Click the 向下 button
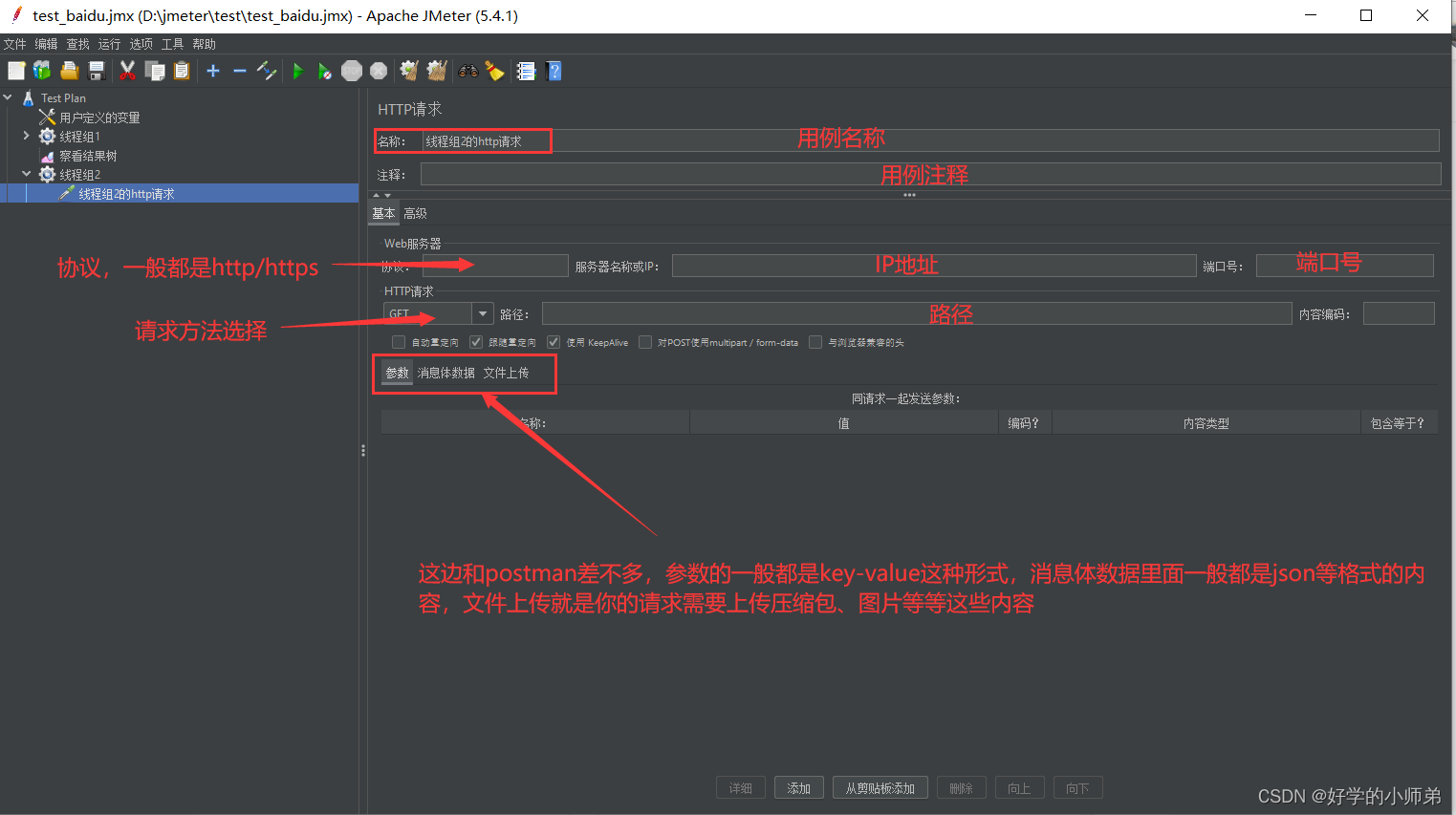 click(1077, 788)
